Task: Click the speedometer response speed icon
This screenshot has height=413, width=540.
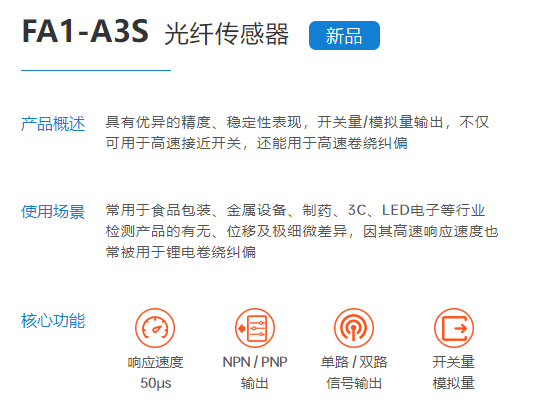Action: [155, 328]
